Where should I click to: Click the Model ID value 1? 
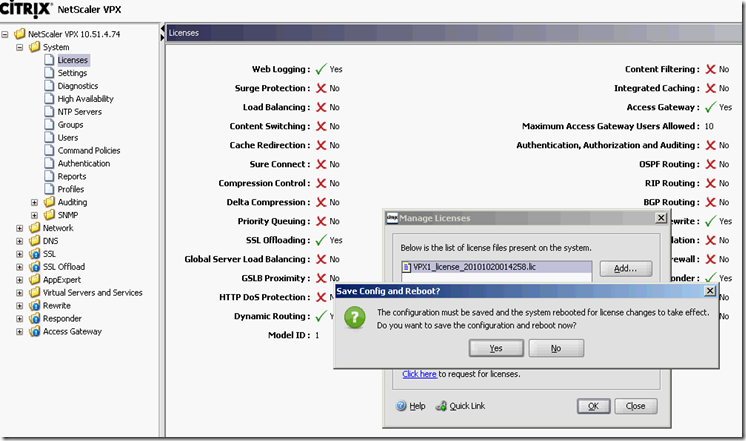coord(317,335)
